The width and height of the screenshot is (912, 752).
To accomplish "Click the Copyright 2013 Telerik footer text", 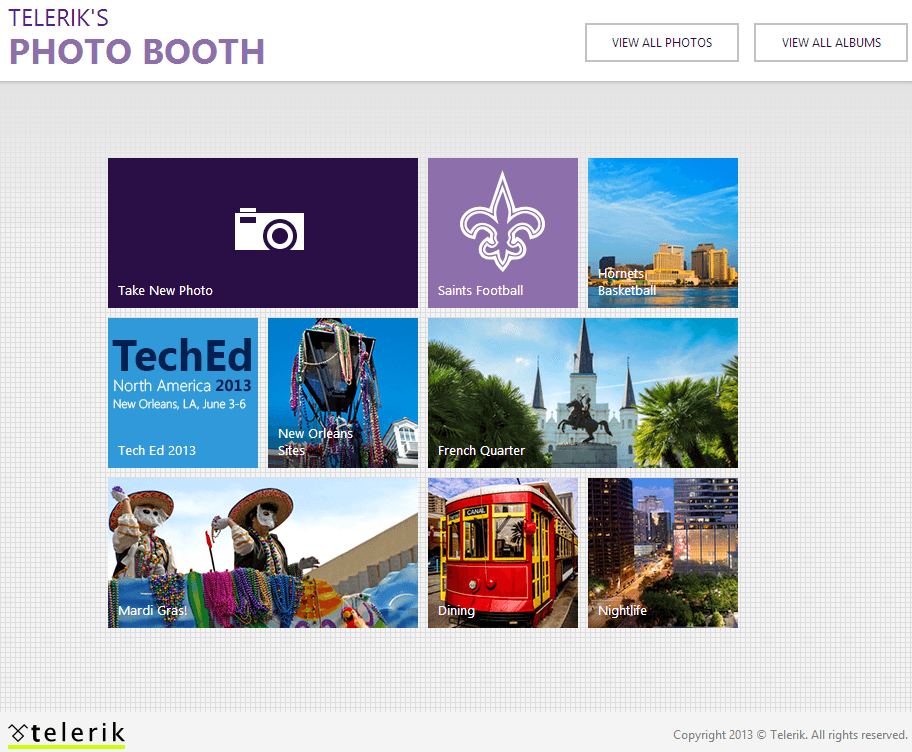I will [x=790, y=735].
